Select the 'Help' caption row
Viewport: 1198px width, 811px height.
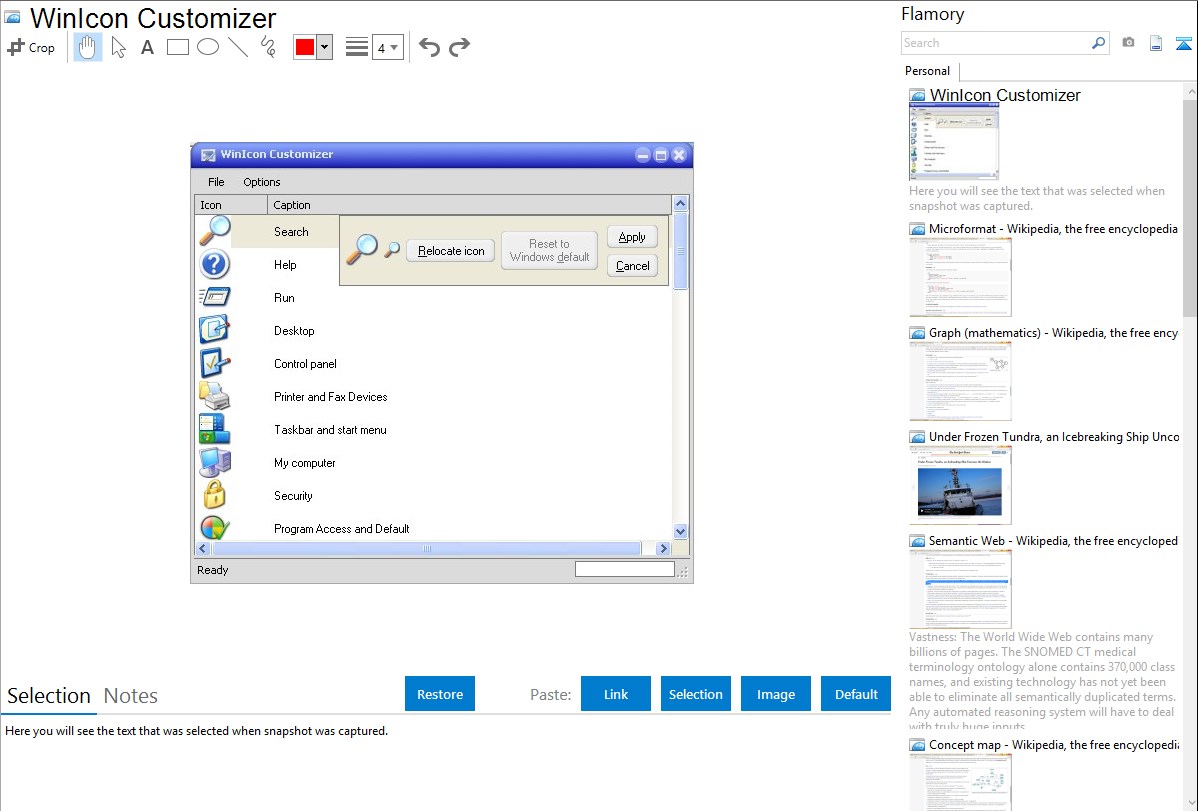click(x=285, y=264)
